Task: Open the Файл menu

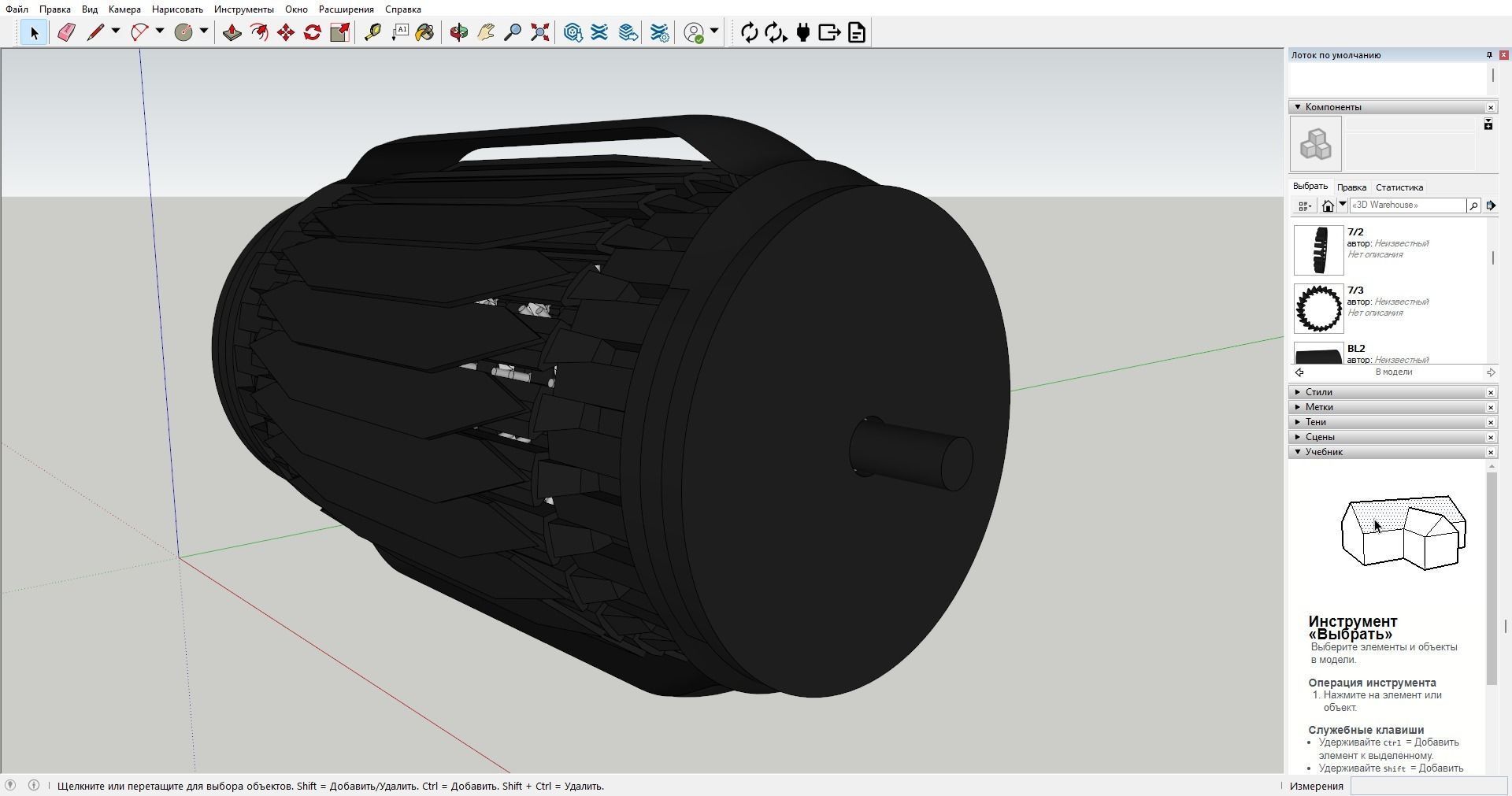Action: pos(17,9)
